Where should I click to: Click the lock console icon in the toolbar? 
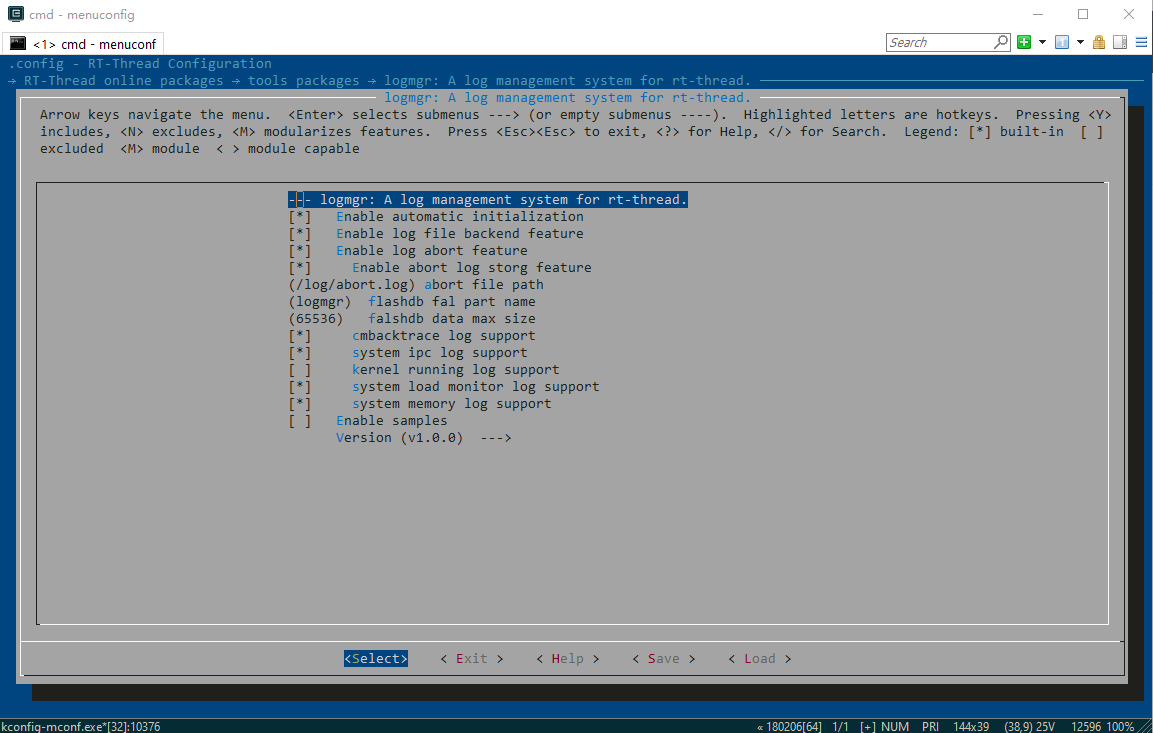coord(1098,42)
